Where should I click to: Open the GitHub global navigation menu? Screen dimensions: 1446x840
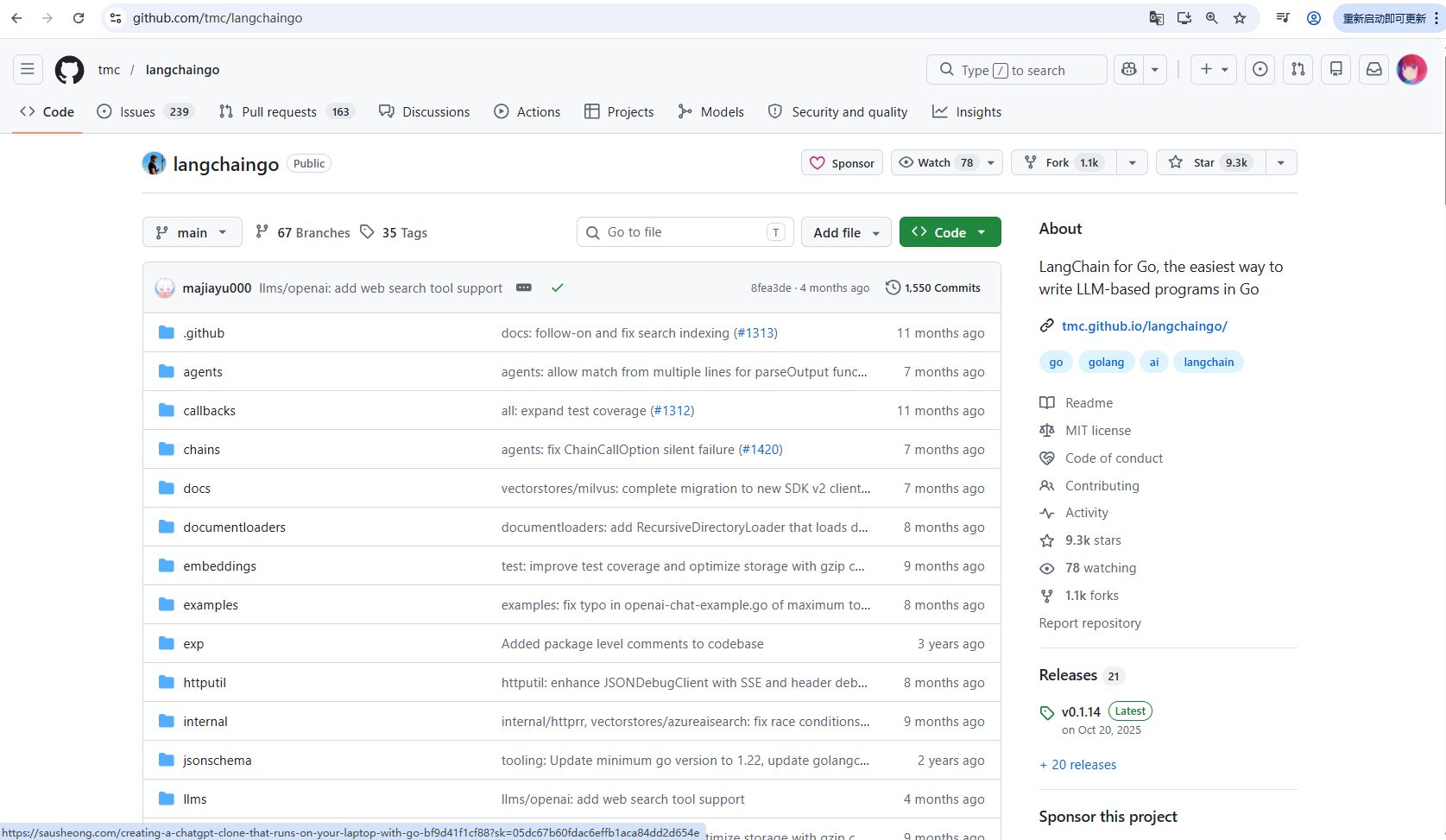[x=28, y=69]
